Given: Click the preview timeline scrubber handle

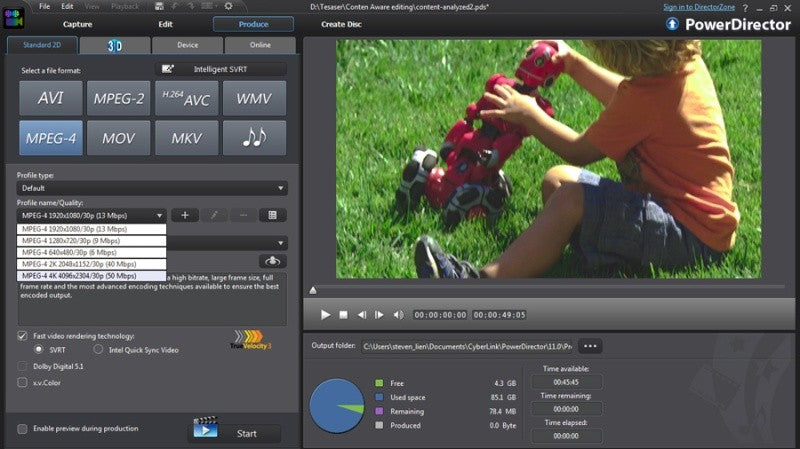Looking at the screenshot, I should coord(313,290).
